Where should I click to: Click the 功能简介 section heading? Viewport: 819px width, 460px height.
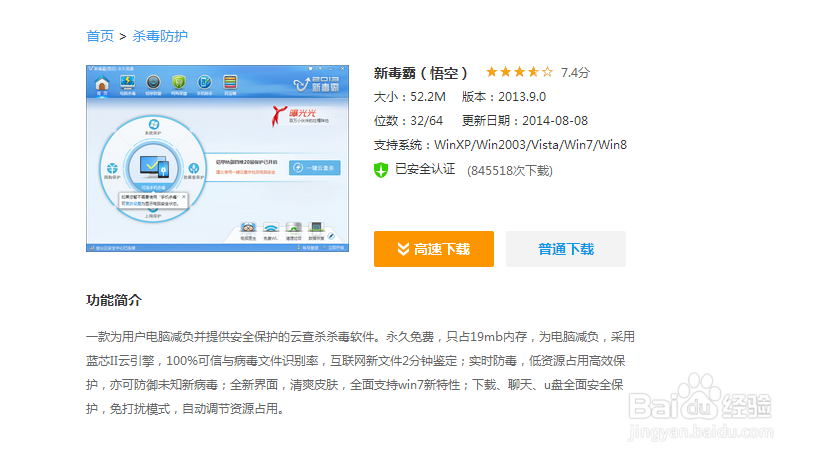(114, 300)
